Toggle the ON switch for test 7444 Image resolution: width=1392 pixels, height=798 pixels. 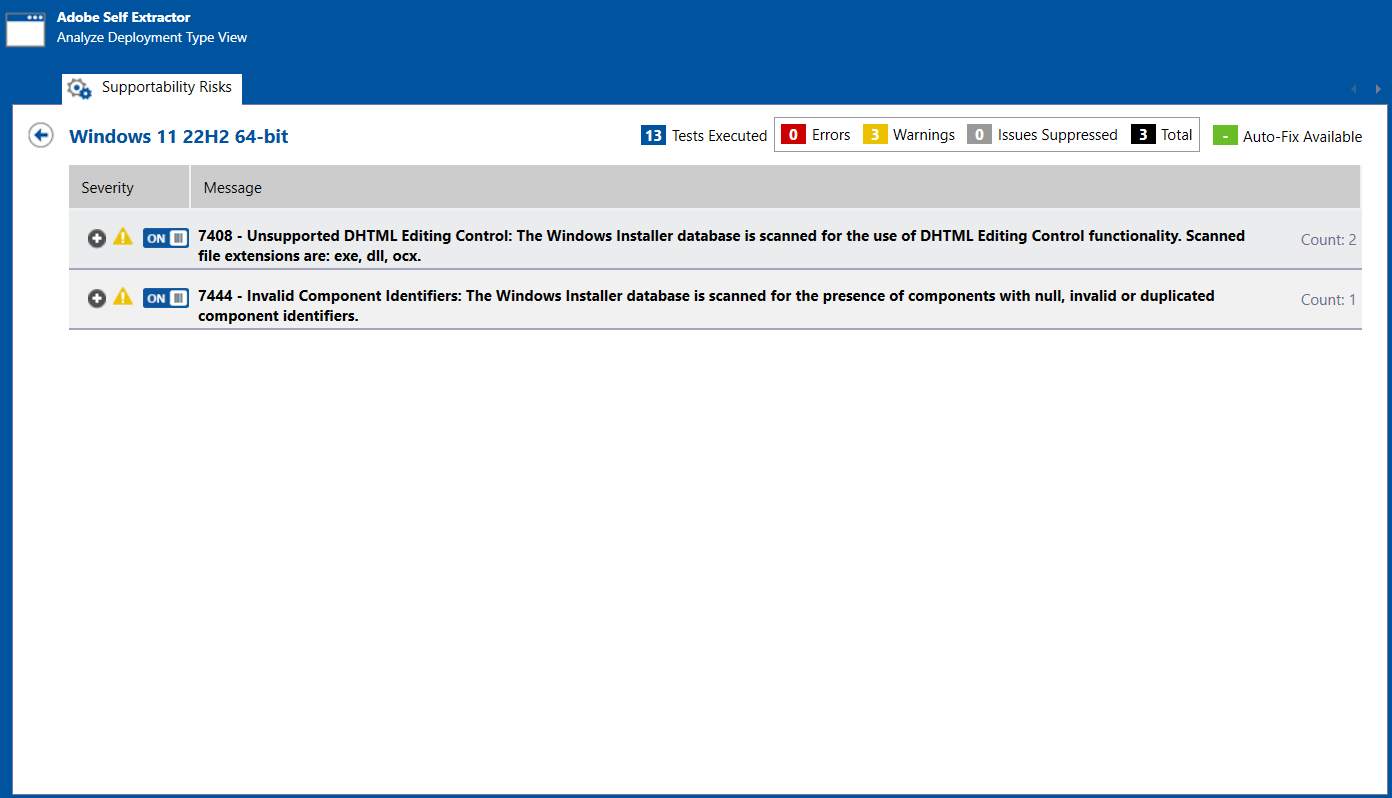click(166, 298)
